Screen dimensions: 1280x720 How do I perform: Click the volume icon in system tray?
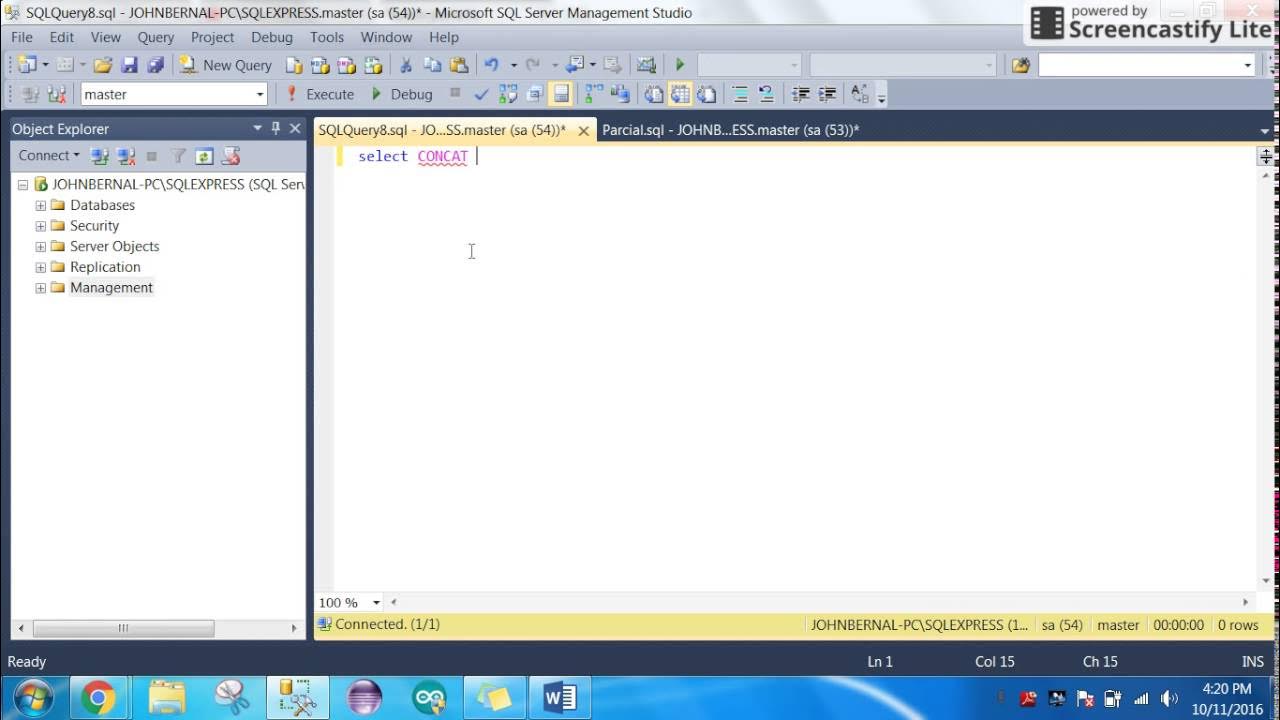coord(1168,698)
